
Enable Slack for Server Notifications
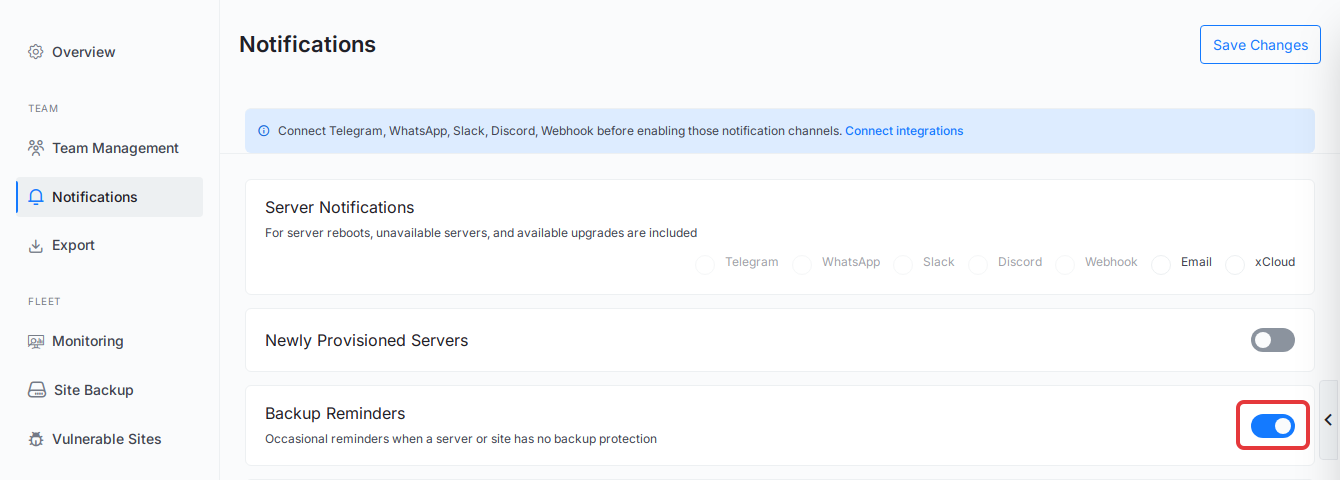pyautogui.click(x=903, y=264)
